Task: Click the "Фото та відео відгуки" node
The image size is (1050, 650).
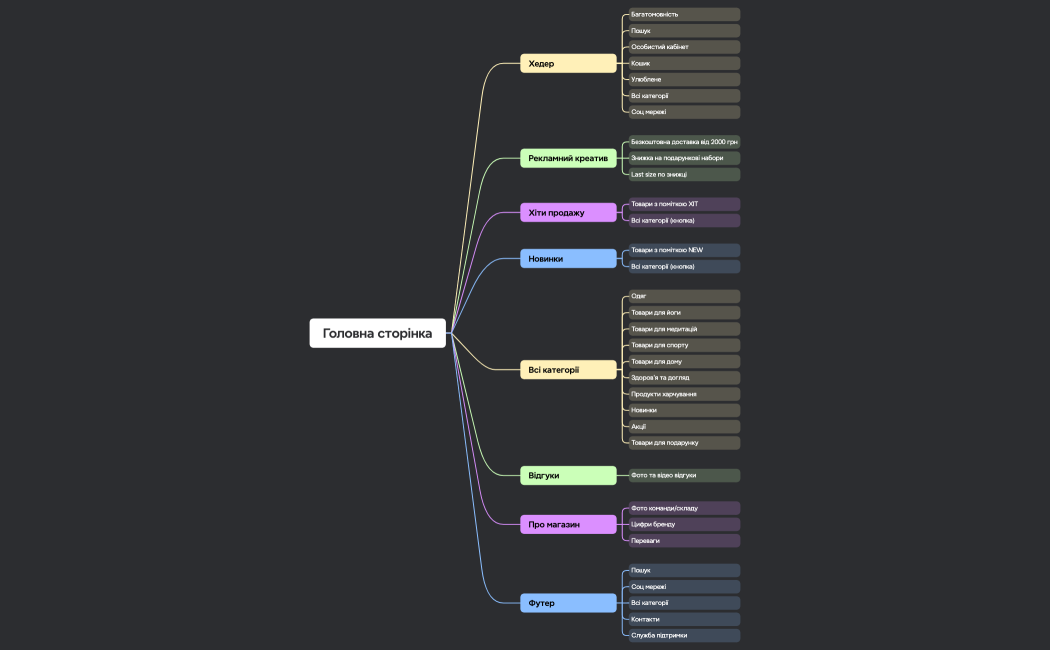Action: tap(684, 475)
